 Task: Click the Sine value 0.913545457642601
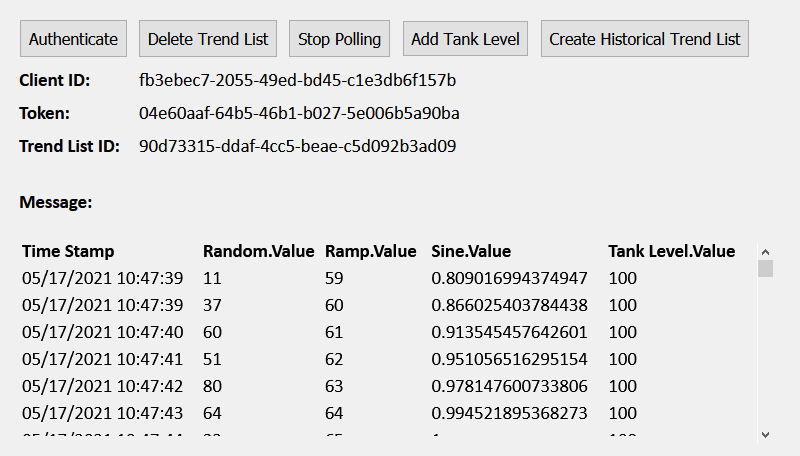click(509, 332)
